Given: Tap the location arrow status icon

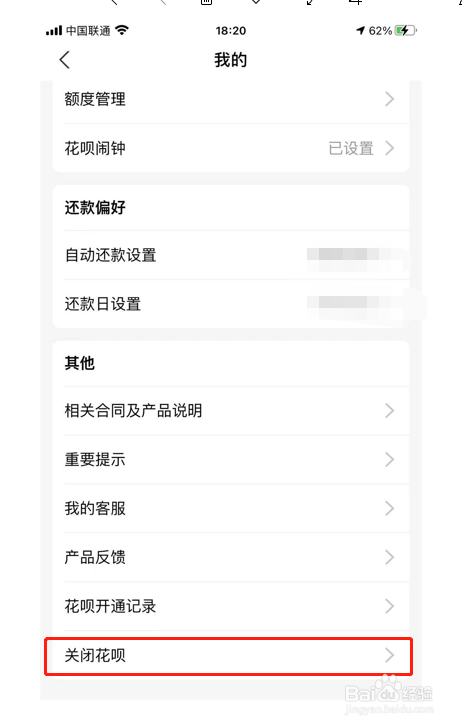Looking at the screenshot, I should [x=360, y=31].
